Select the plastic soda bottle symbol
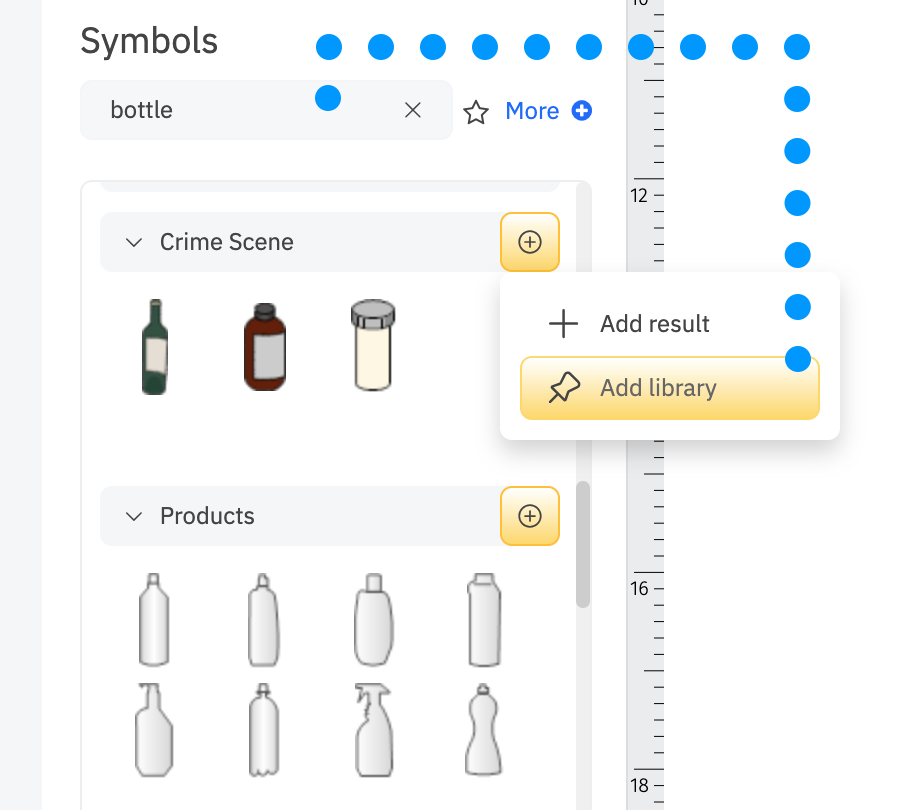906x810 pixels. (x=263, y=730)
